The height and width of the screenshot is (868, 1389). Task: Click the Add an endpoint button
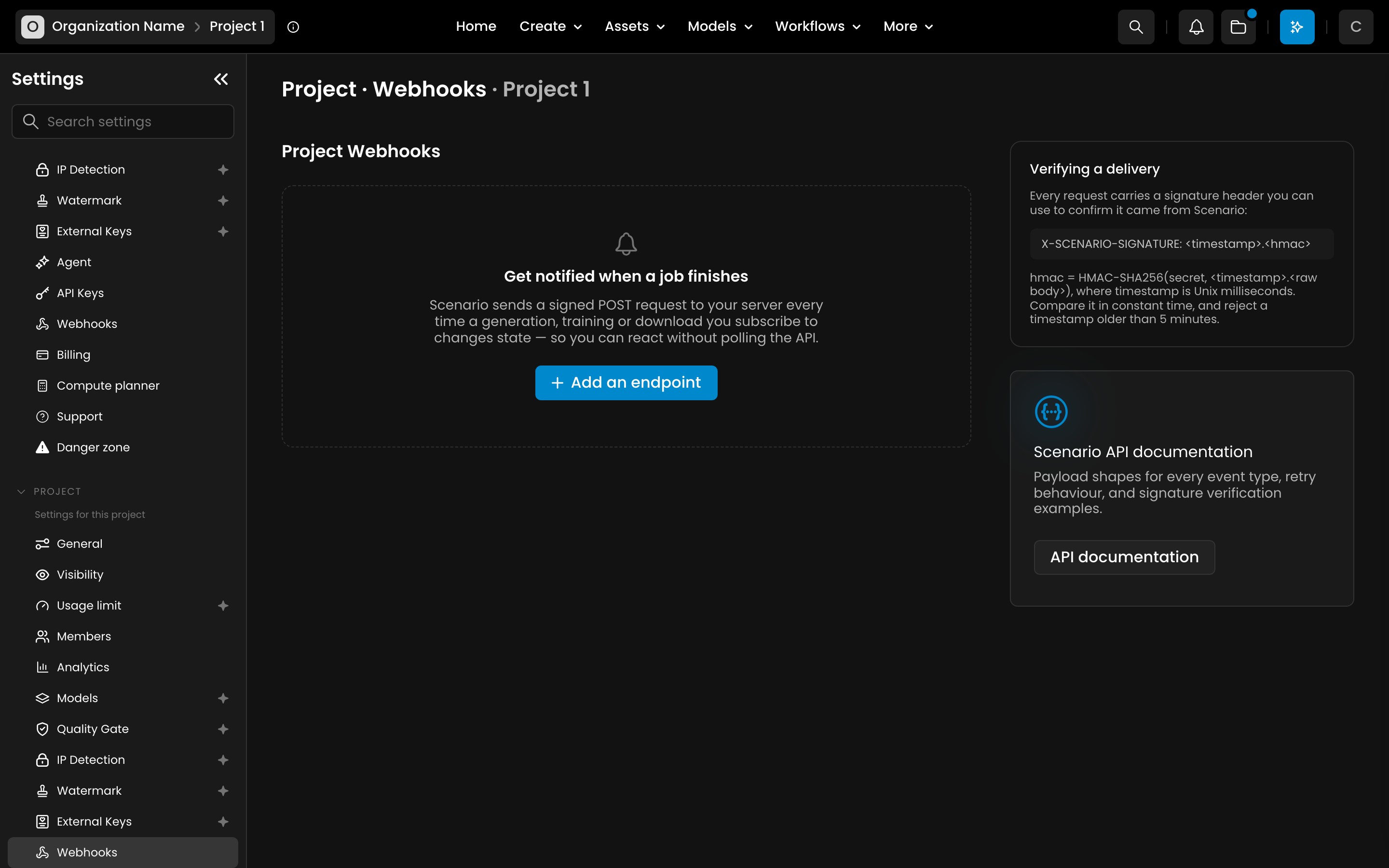point(626,383)
